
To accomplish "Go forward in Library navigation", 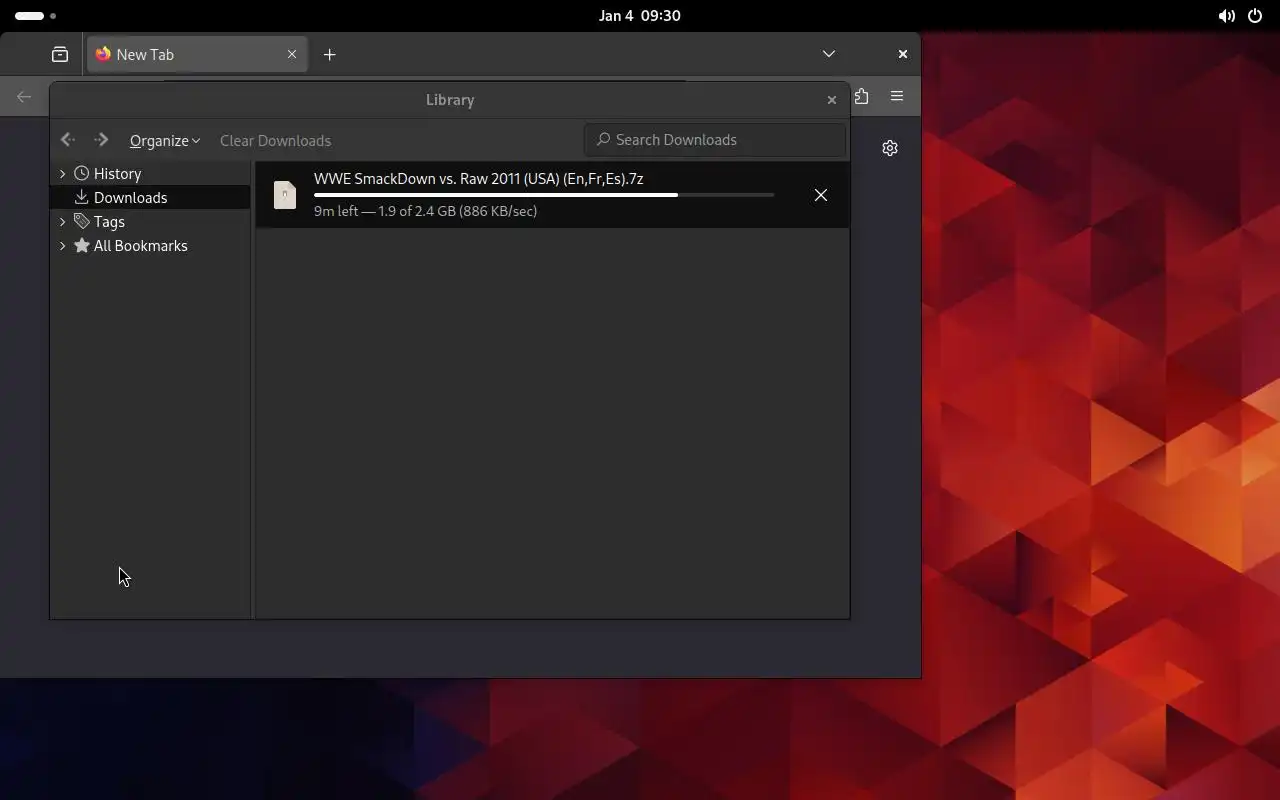I will tap(101, 140).
